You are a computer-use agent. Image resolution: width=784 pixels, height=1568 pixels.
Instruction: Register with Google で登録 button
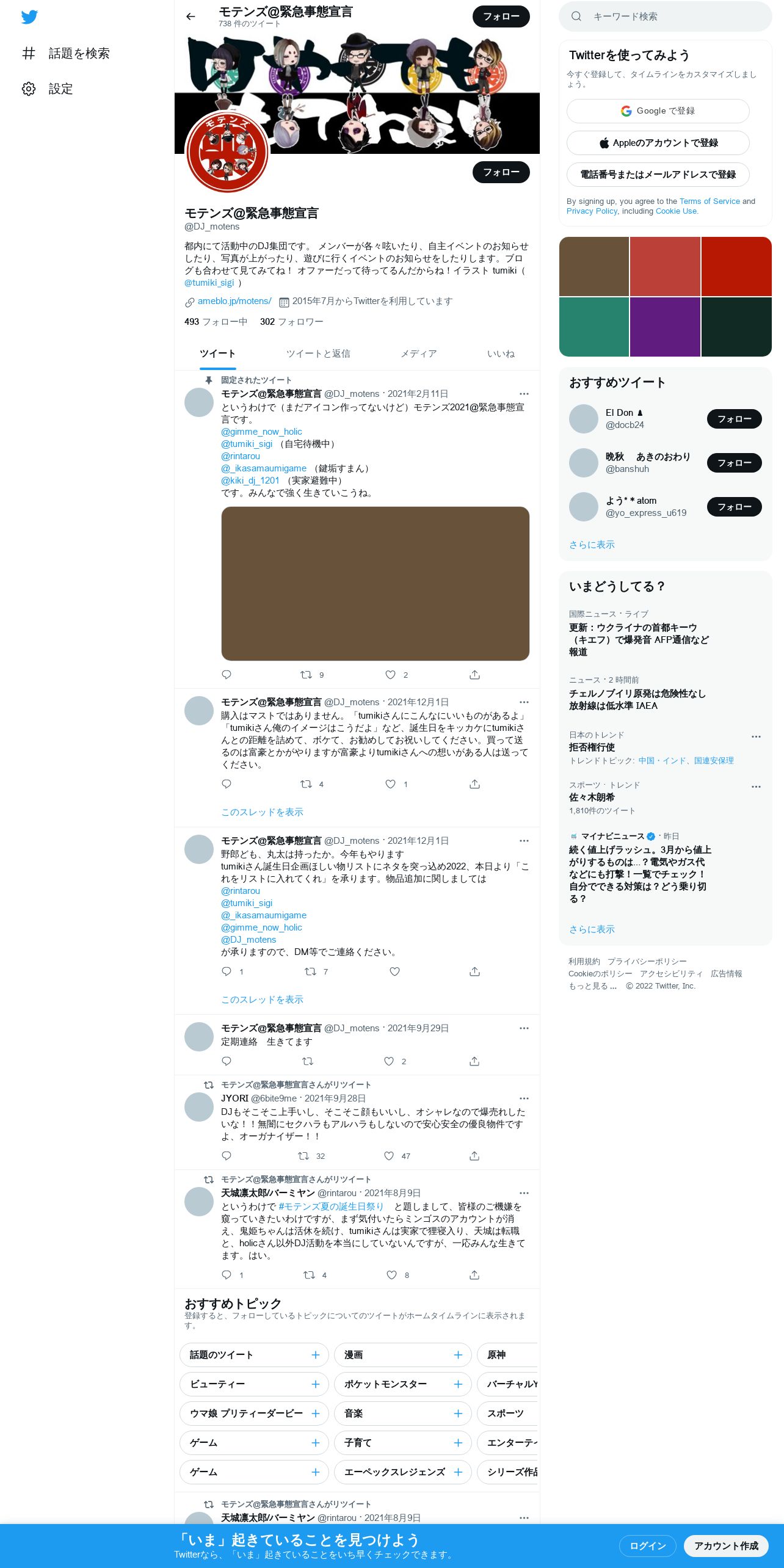(658, 111)
